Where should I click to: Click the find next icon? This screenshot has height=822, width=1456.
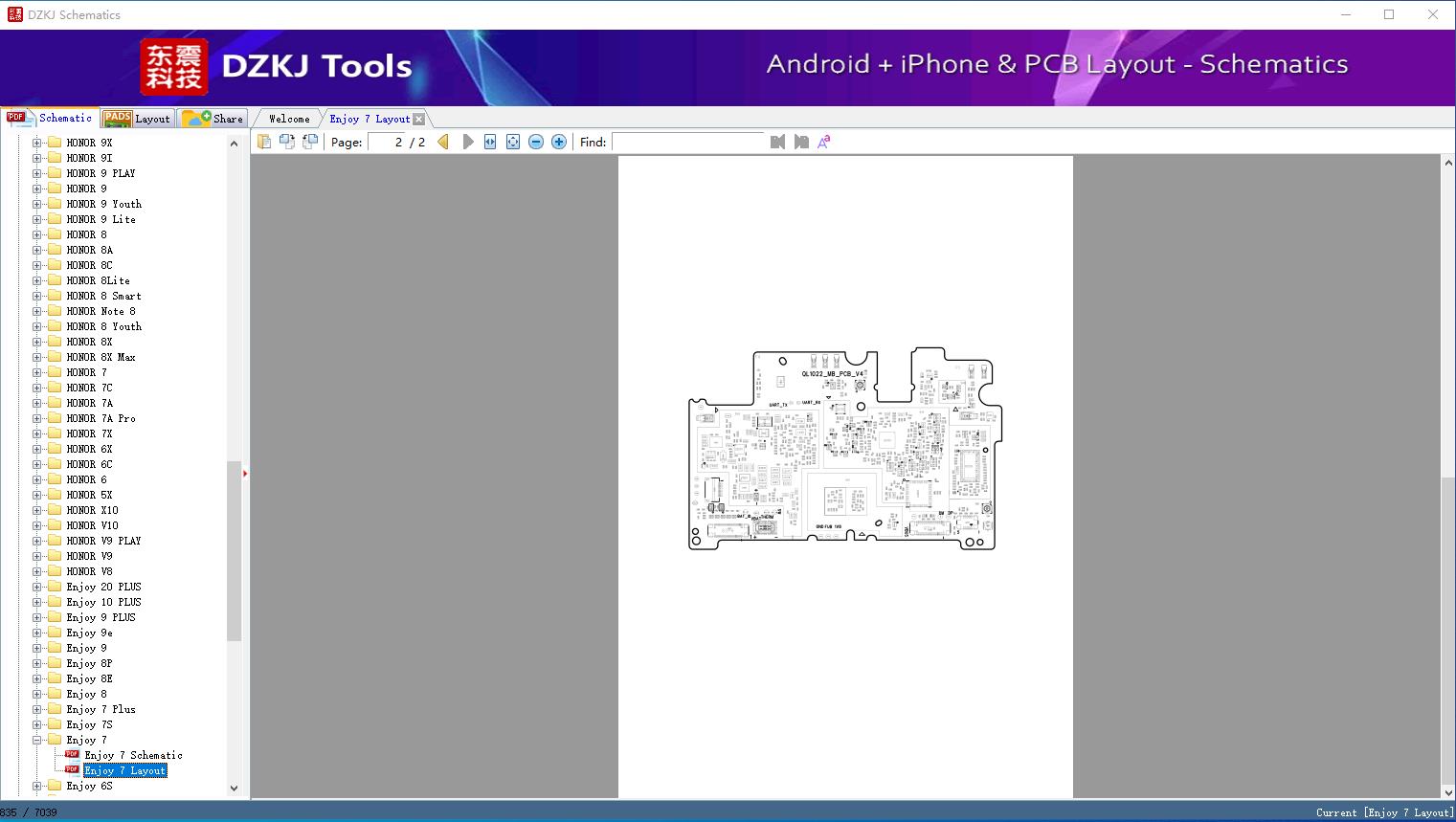click(x=801, y=142)
